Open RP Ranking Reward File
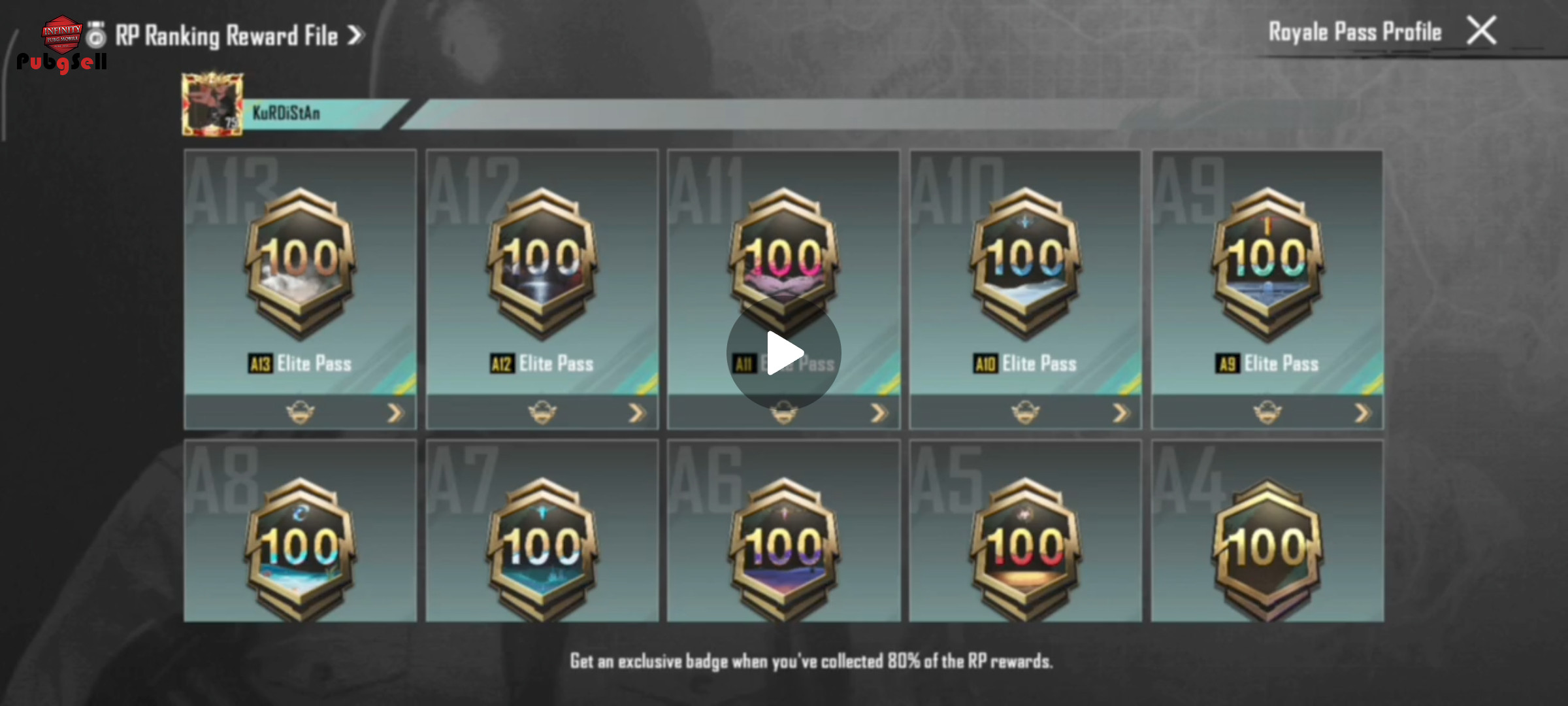Viewport: 1568px width, 706px height. click(239, 35)
